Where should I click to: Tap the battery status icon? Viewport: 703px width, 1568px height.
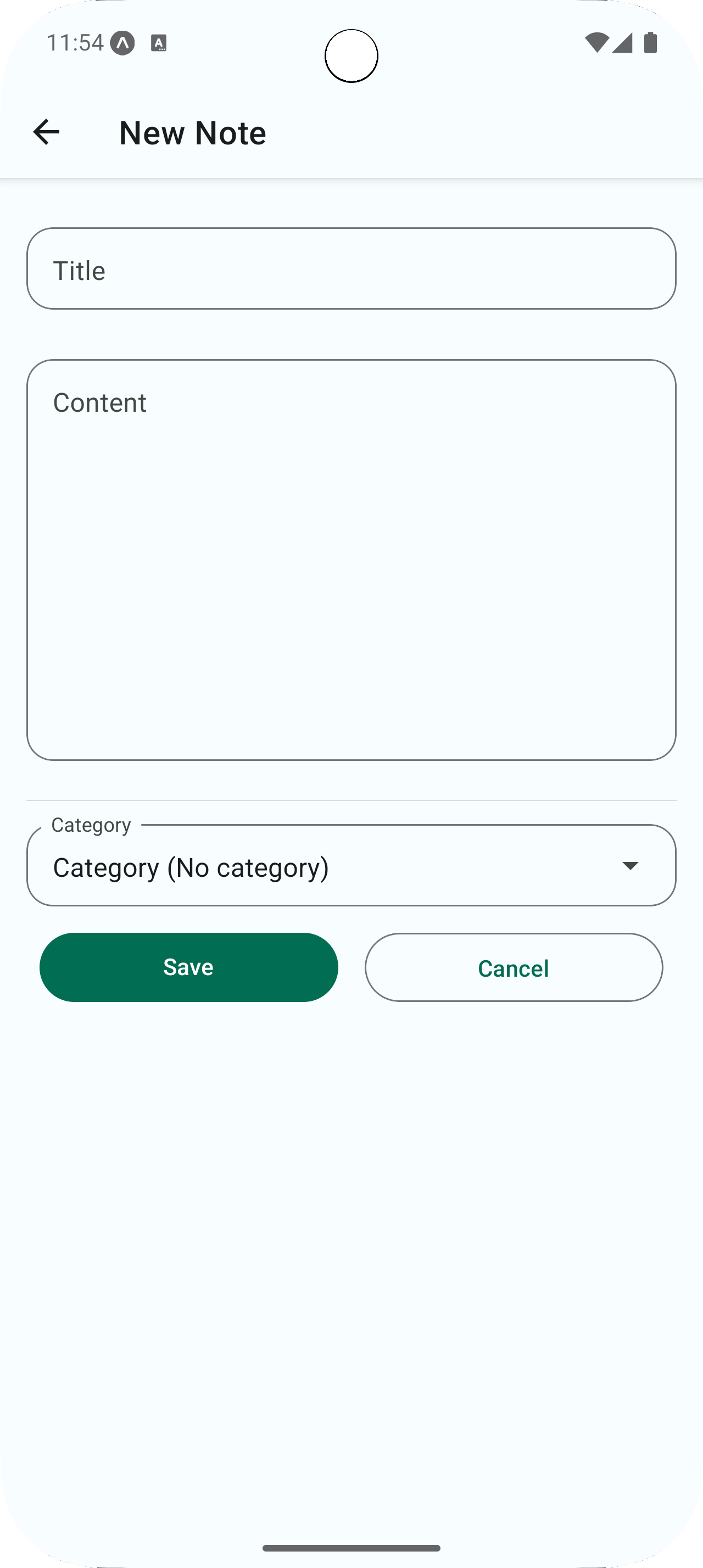click(650, 43)
